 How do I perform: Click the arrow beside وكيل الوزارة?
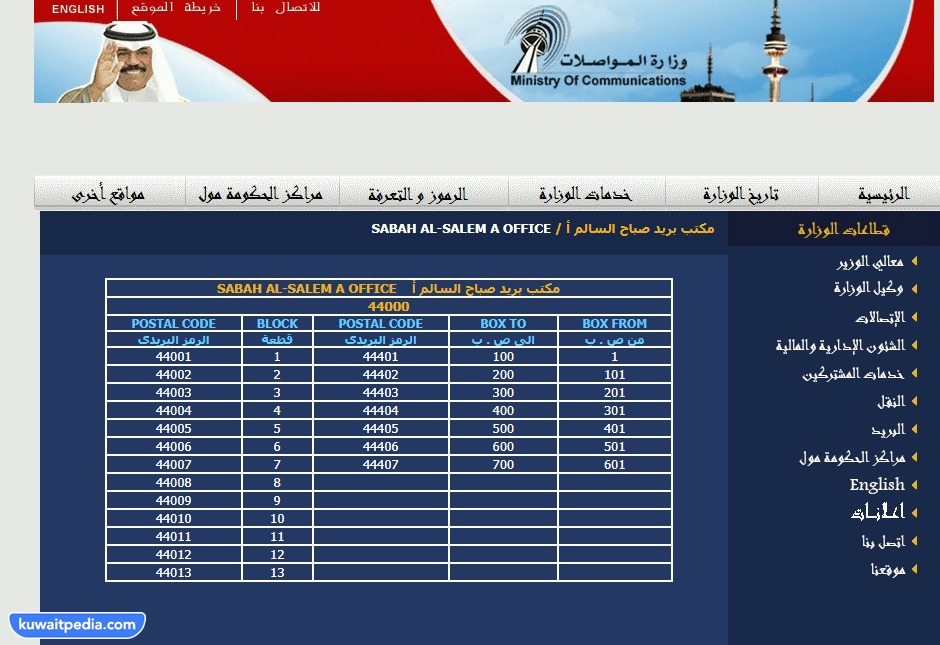tap(915, 288)
